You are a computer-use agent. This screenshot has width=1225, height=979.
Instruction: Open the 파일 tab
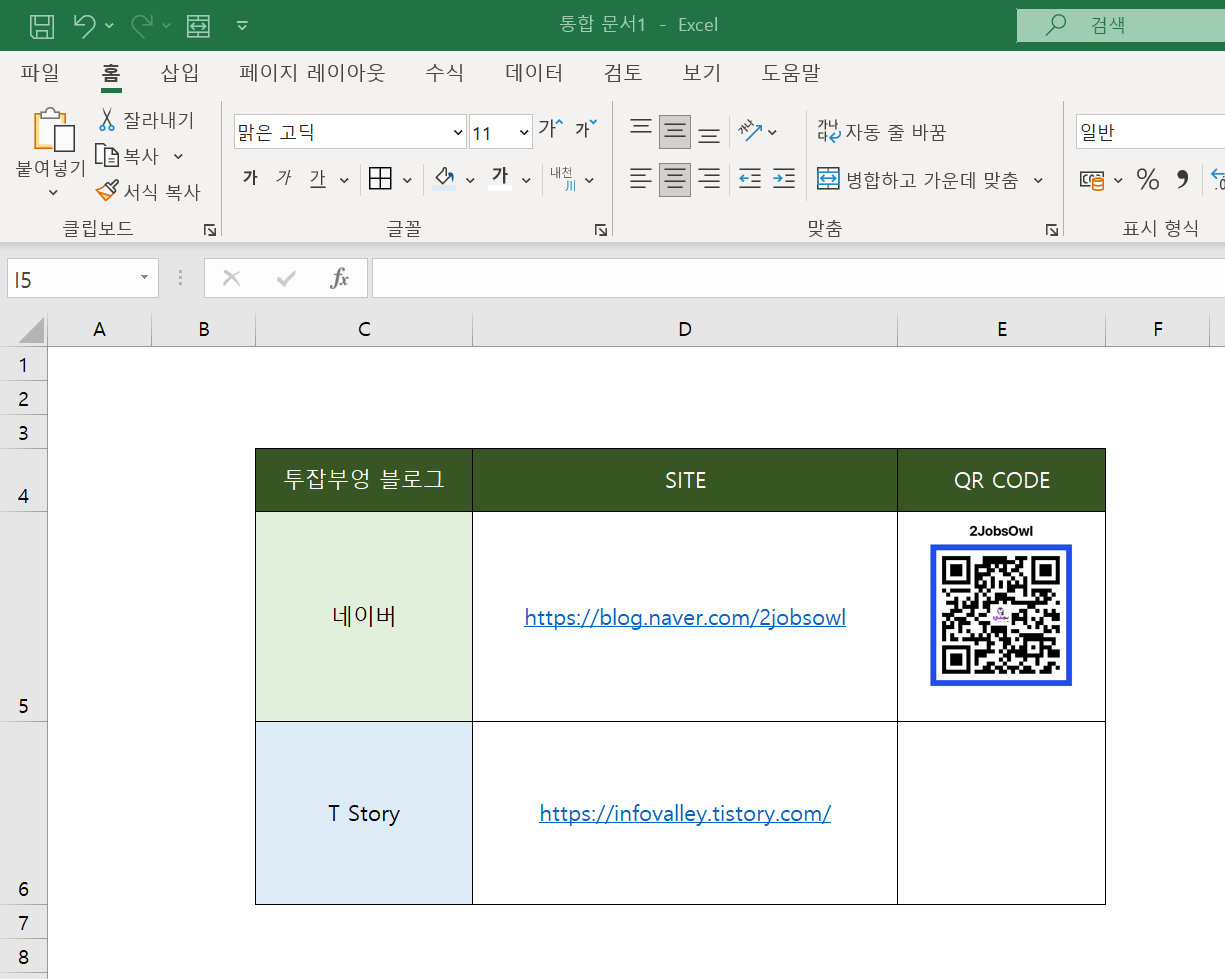pos(40,72)
